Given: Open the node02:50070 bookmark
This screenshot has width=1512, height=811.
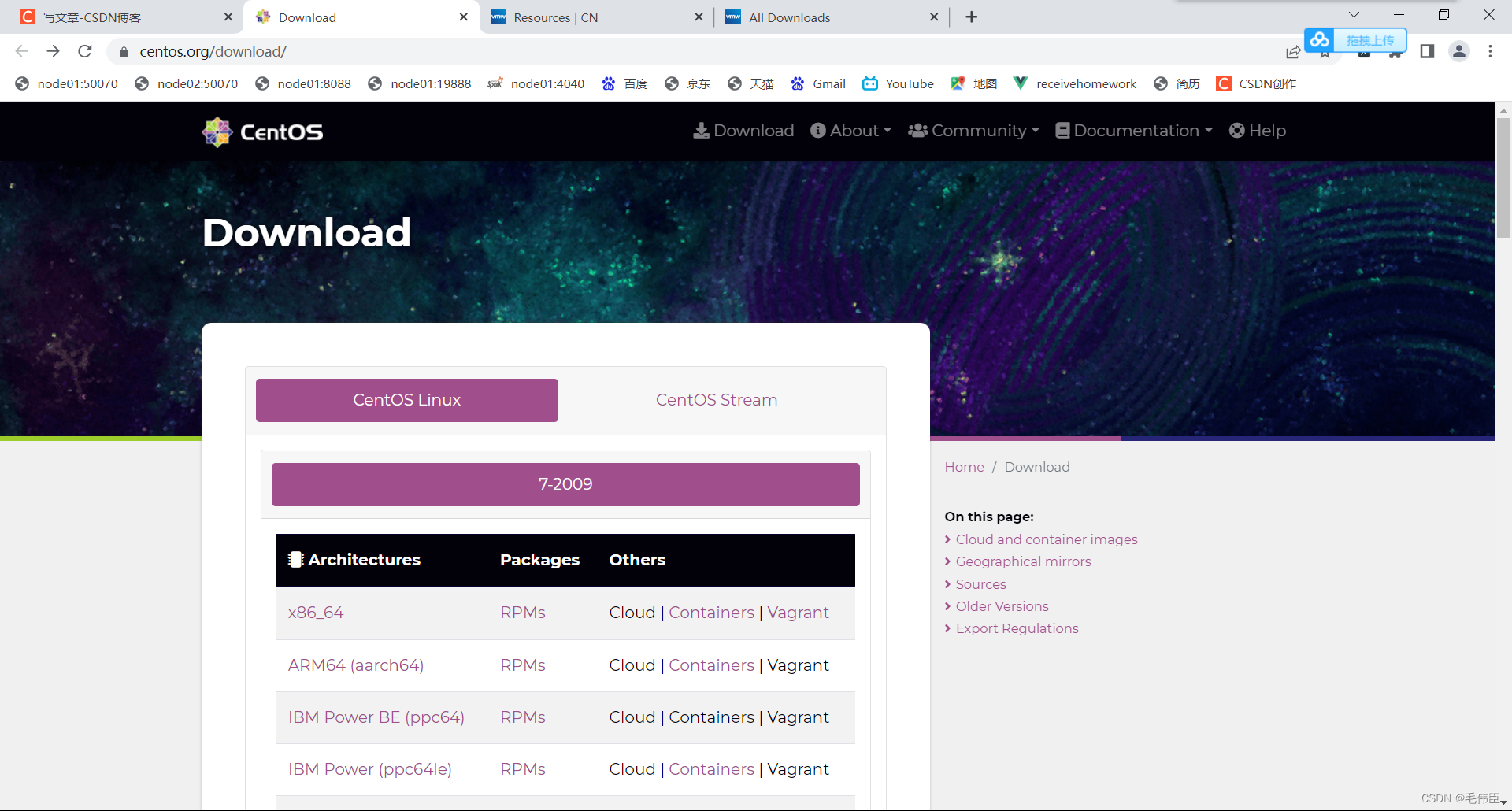Looking at the screenshot, I should click(187, 83).
